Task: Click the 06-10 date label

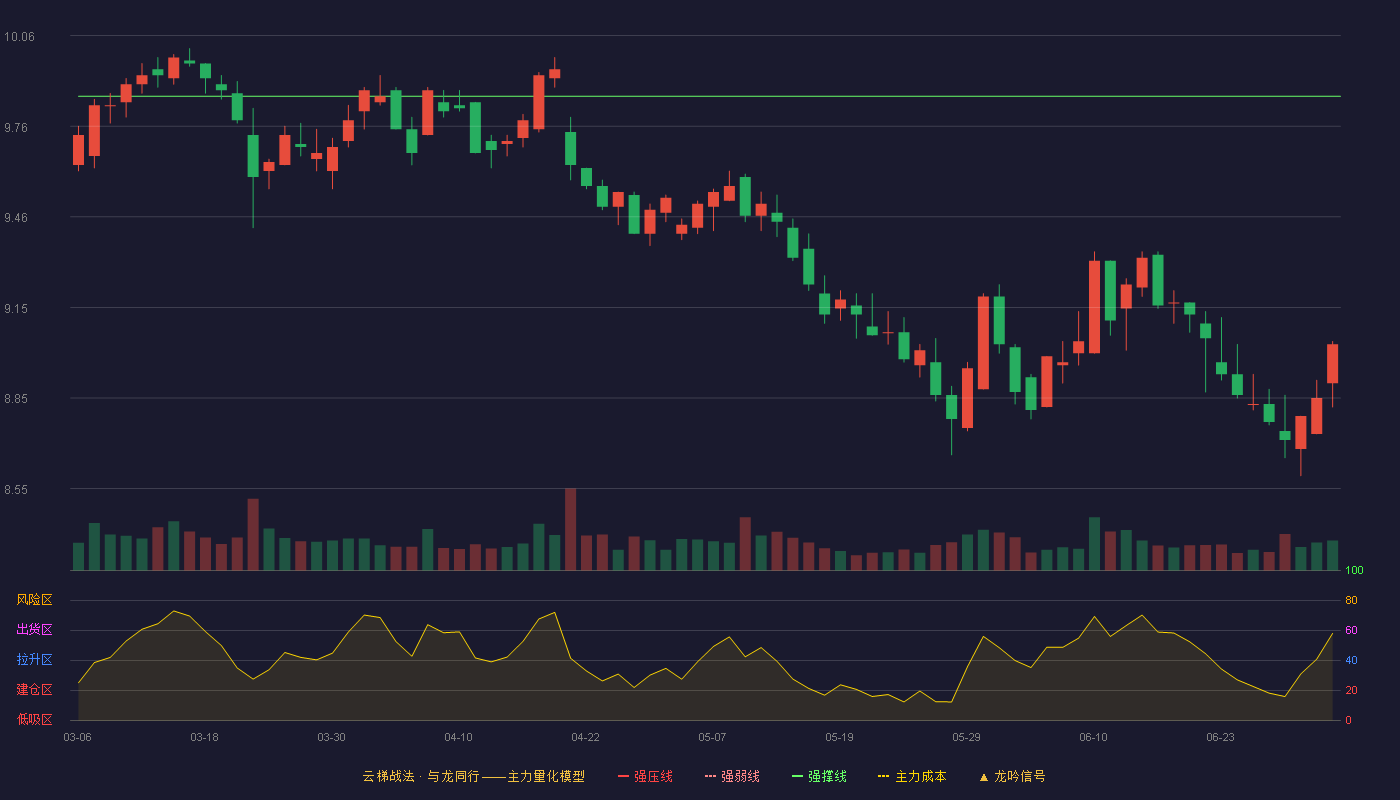Action: coord(1093,737)
